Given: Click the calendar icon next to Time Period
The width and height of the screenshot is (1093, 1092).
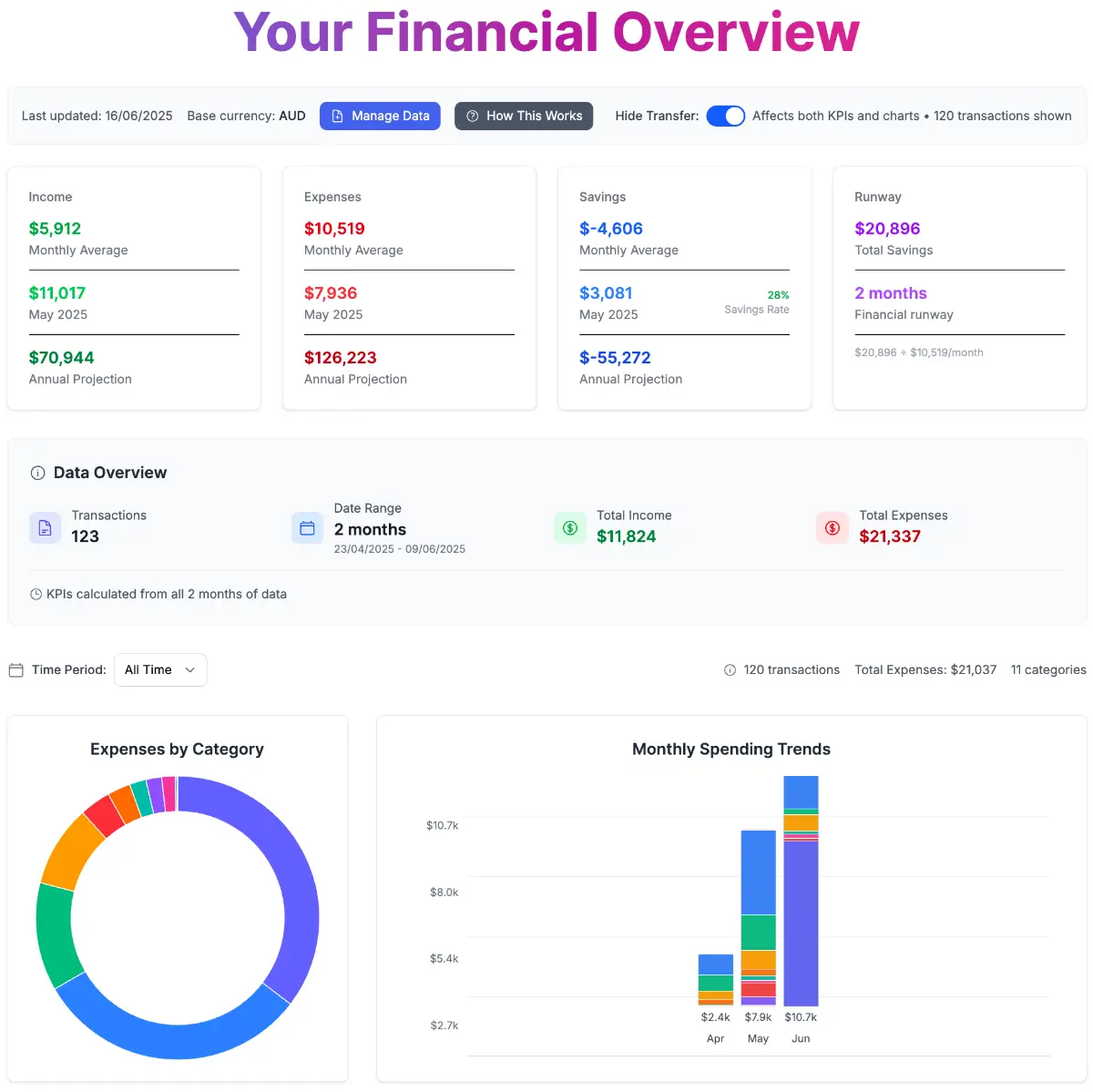Looking at the screenshot, I should [x=15, y=670].
